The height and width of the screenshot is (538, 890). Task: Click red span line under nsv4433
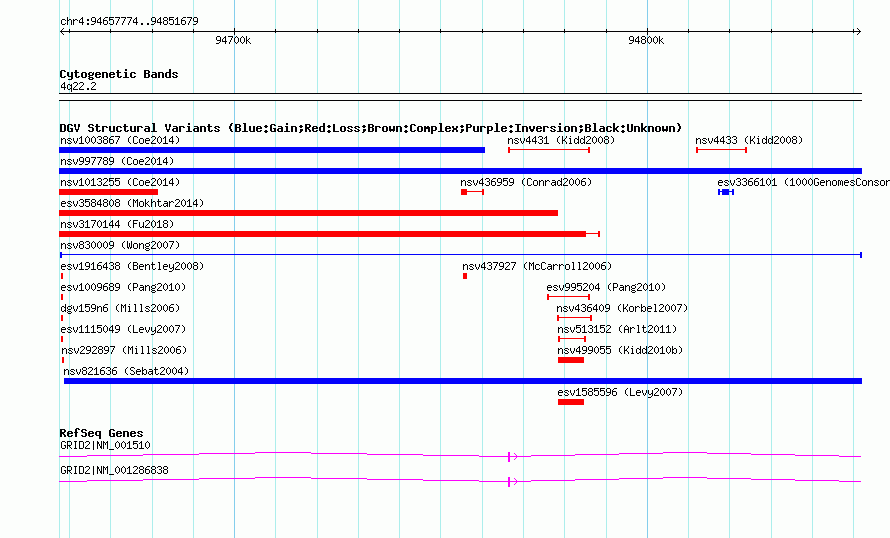pyautogui.click(x=721, y=150)
